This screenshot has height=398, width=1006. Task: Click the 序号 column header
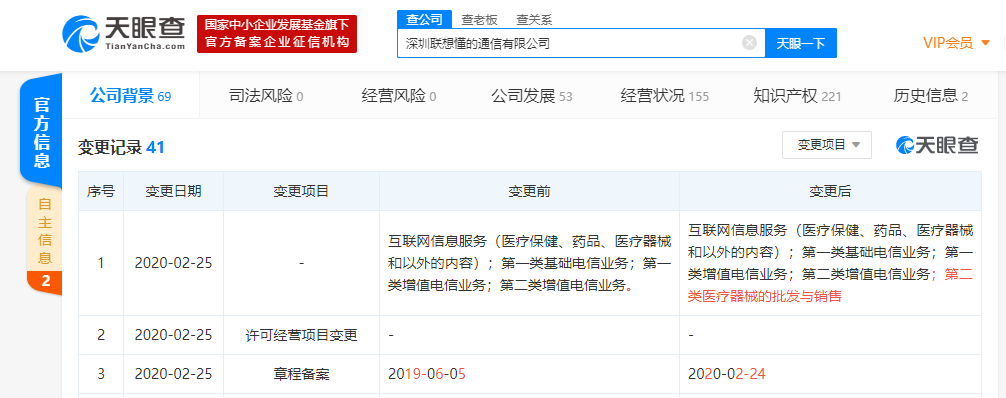click(x=101, y=191)
